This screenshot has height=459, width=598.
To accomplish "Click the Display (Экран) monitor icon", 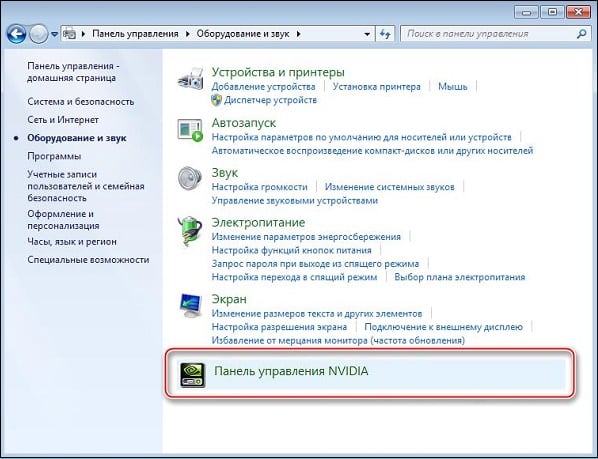I will [x=190, y=305].
